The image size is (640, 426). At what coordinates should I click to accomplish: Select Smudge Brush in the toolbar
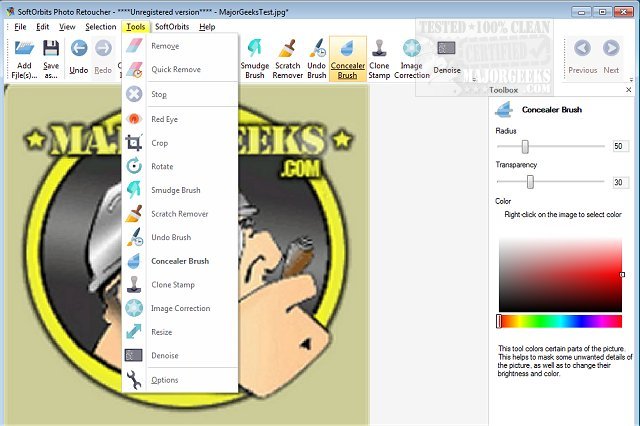255,58
